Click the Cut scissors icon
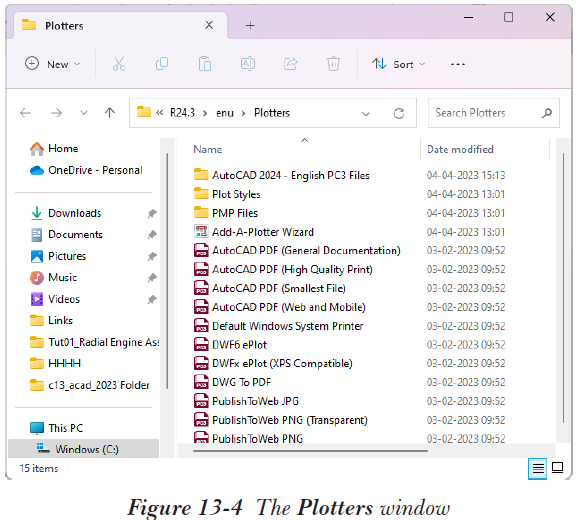The width and height of the screenshot is (578, 520). tap(119, 64)
